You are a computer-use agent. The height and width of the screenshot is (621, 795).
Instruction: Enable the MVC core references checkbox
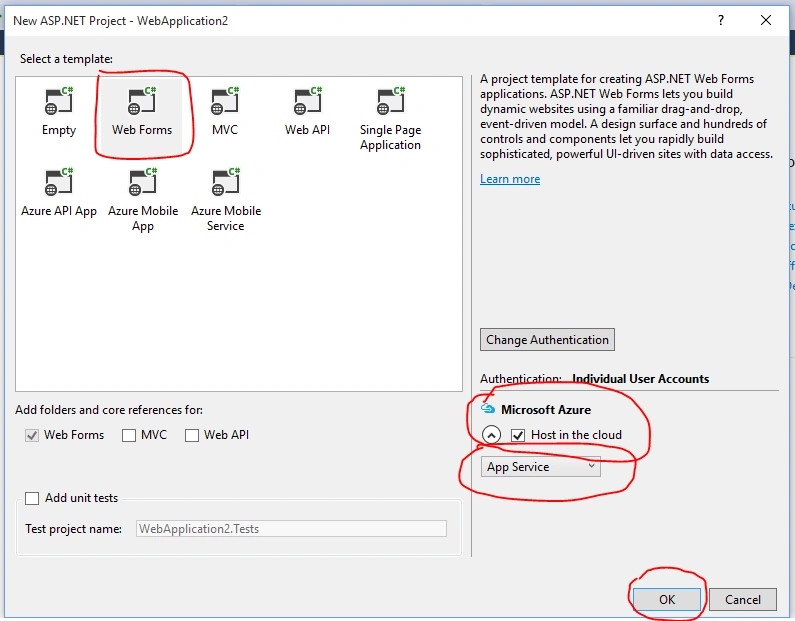(129, 435)
